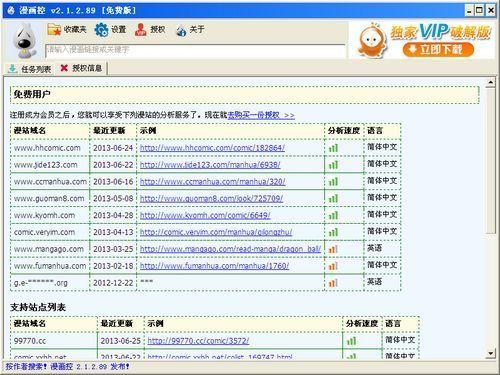Viewport: 500px width, 375px height.
Task: Click the status bar release announcement text
Action: (x=68, y=366)
